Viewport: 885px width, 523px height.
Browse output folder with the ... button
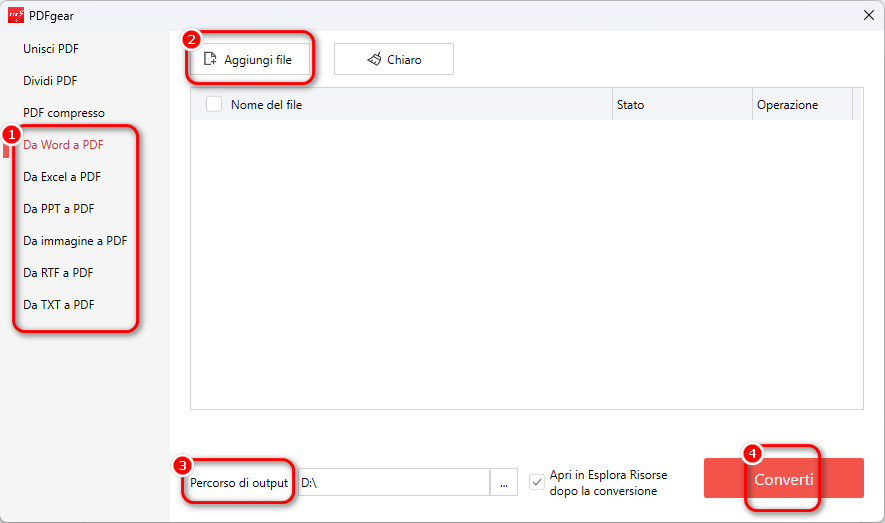(x=504, y=482)
